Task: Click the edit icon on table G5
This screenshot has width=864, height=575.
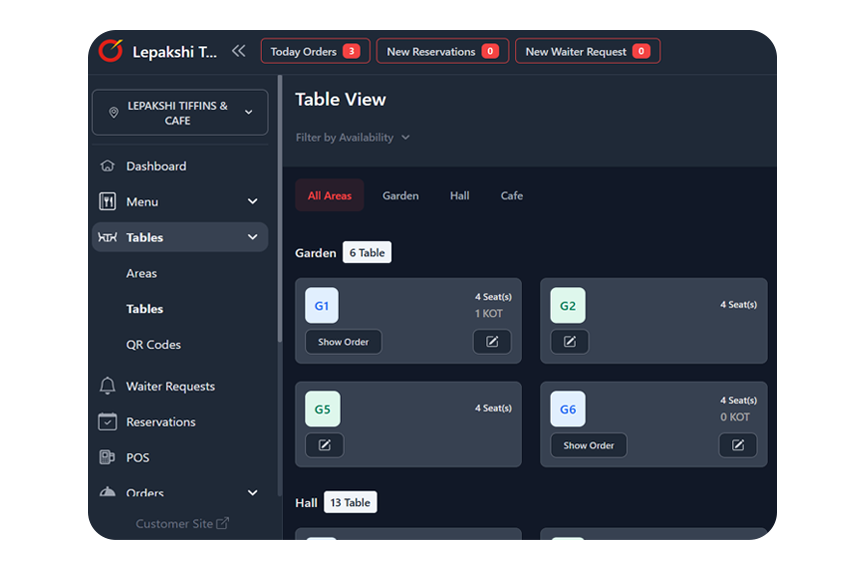Action: (325, 445)
